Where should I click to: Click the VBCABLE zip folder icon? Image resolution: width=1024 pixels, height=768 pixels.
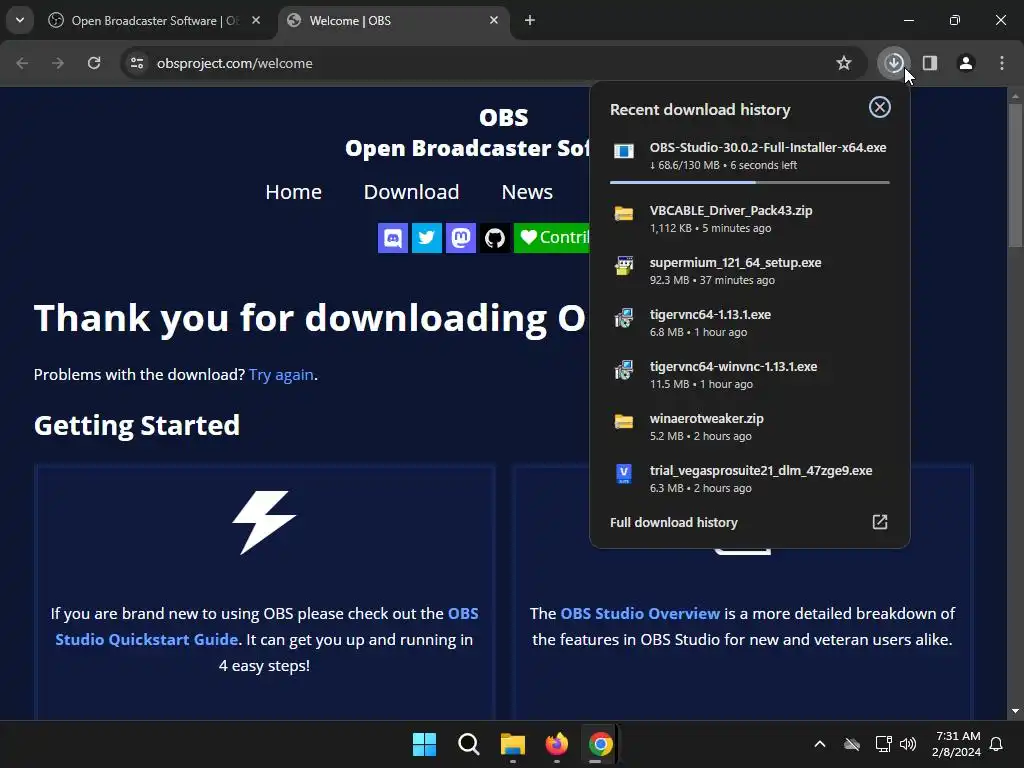pyautogui.click(x=624, y=214)
